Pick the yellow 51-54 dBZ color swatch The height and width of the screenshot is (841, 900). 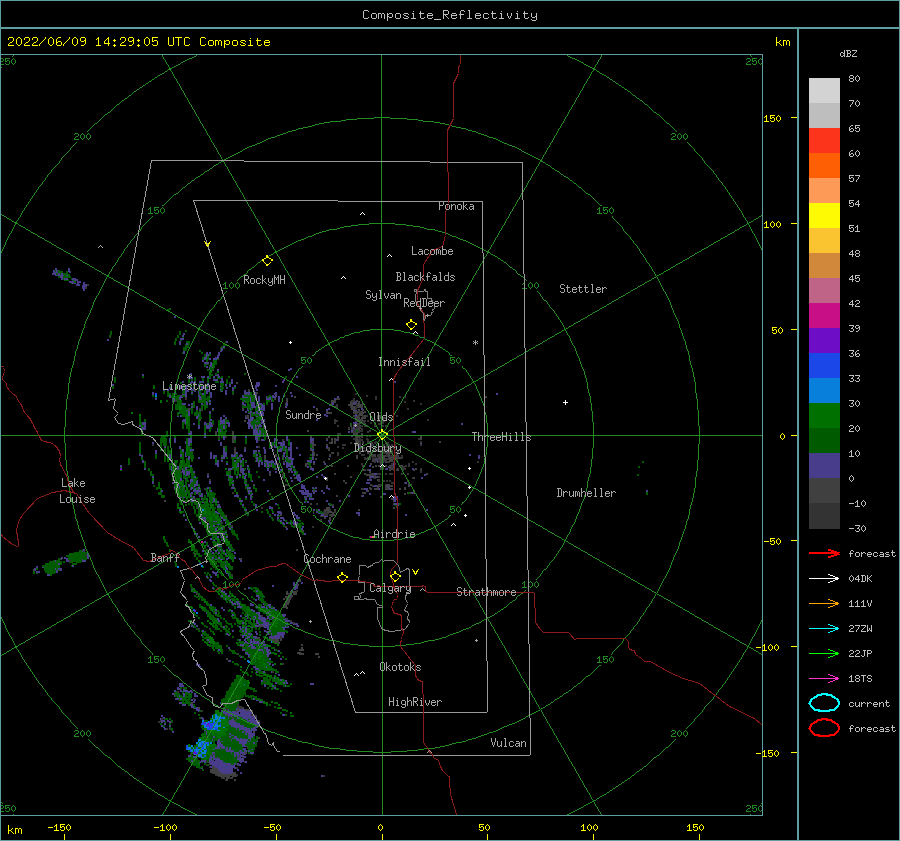[x=824, y=216]
